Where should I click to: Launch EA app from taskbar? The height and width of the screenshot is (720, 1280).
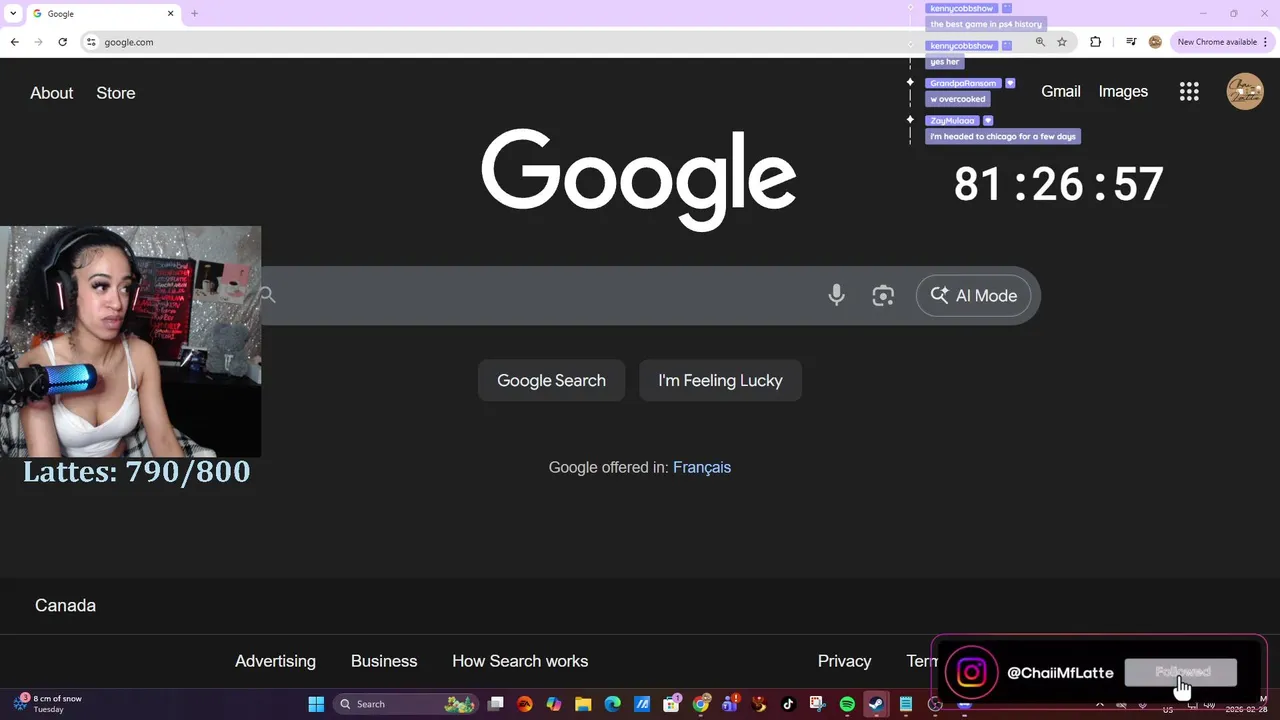point(524,704)
